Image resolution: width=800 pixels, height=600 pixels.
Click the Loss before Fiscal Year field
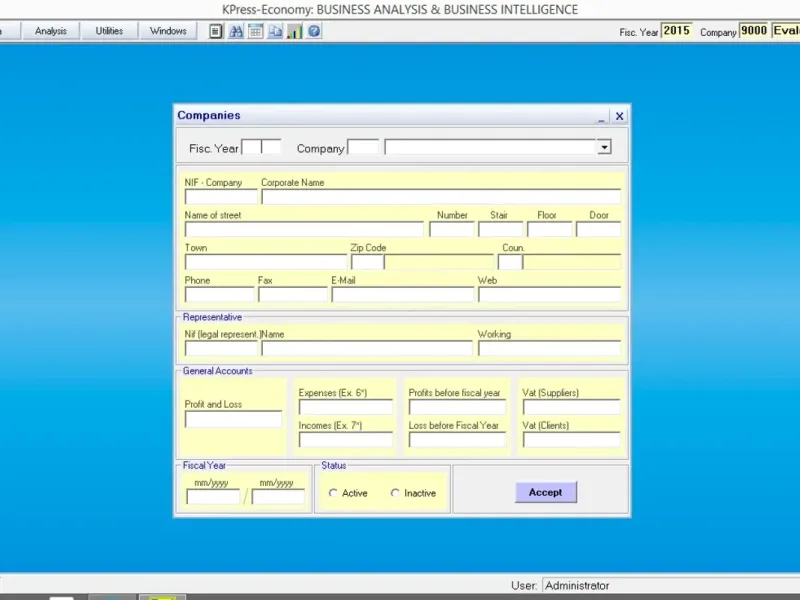coord(458,440)
